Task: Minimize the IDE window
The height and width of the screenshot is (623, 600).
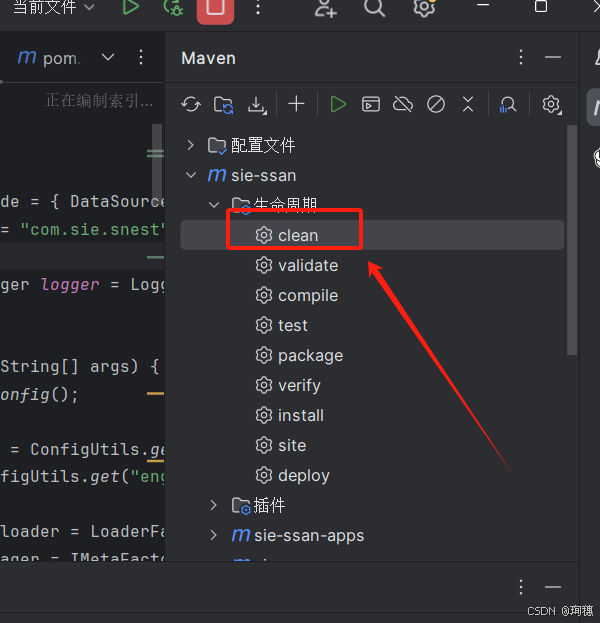Action: 483,6
